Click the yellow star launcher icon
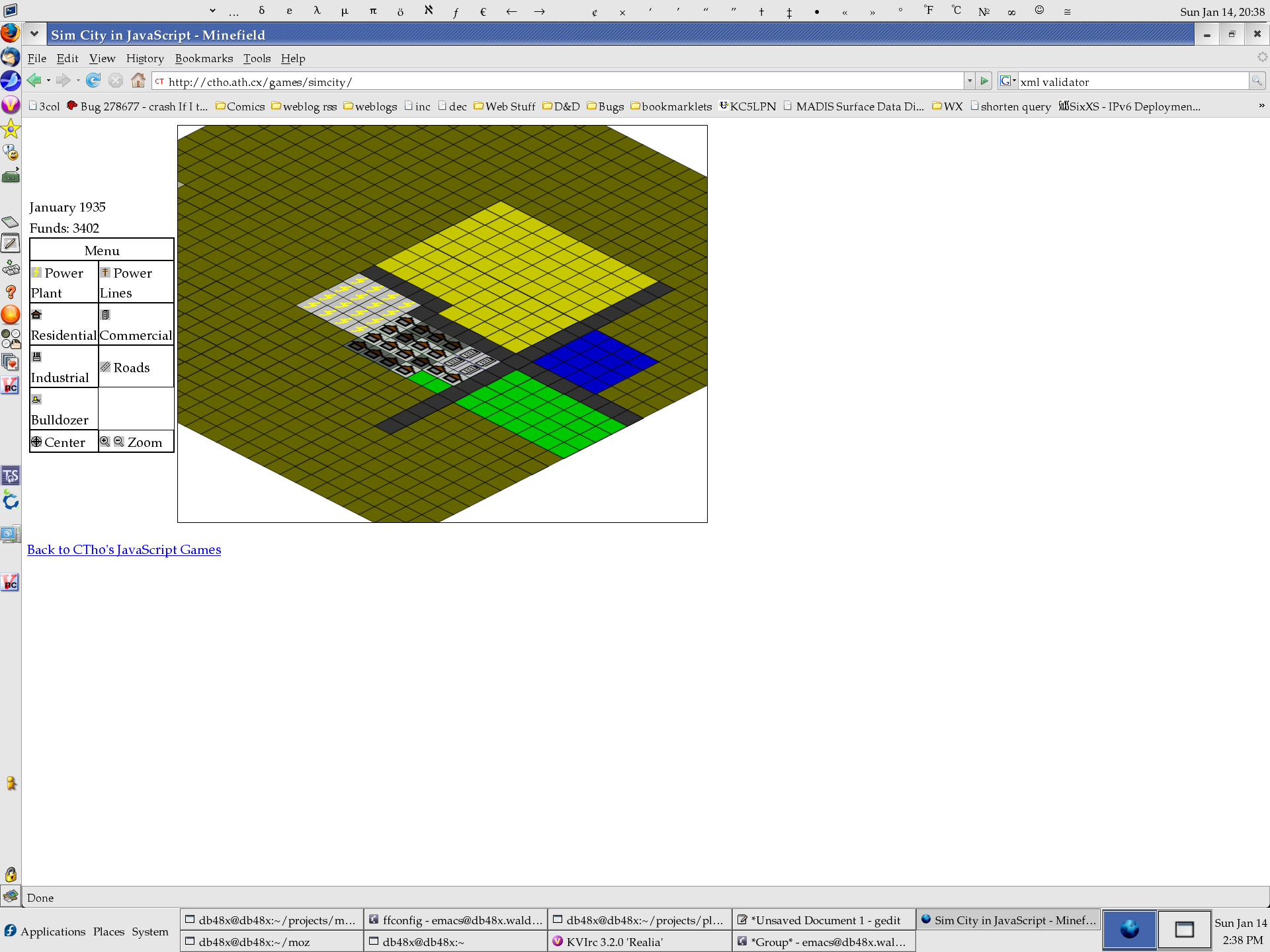This screenshot has width=1270, height=952. point(11,128)
